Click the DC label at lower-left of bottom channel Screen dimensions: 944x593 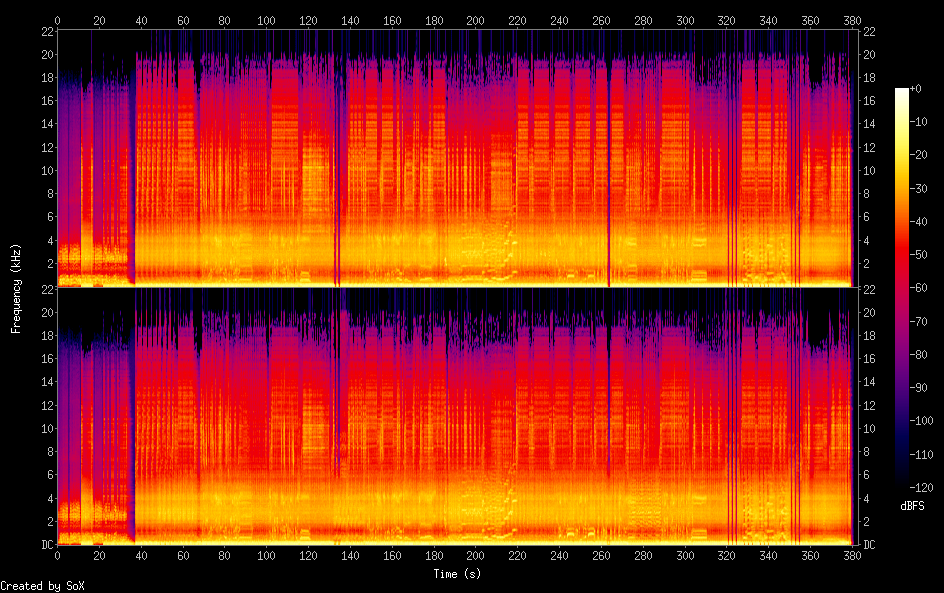(46, 545)
